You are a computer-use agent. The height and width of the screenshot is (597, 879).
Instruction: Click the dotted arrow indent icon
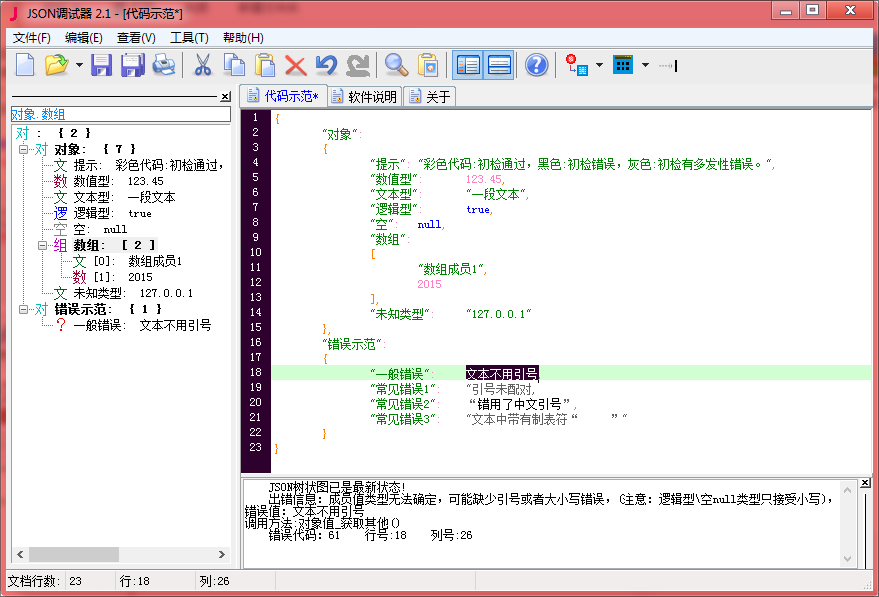tap(668, 66)
